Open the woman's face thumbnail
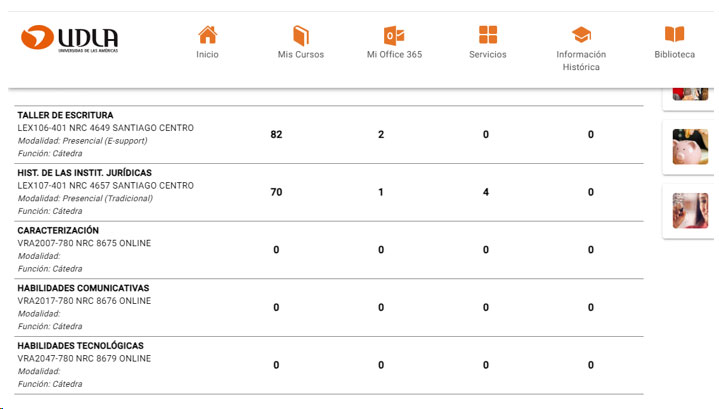This screenshot has height=409, width=719. coord(690,211)
